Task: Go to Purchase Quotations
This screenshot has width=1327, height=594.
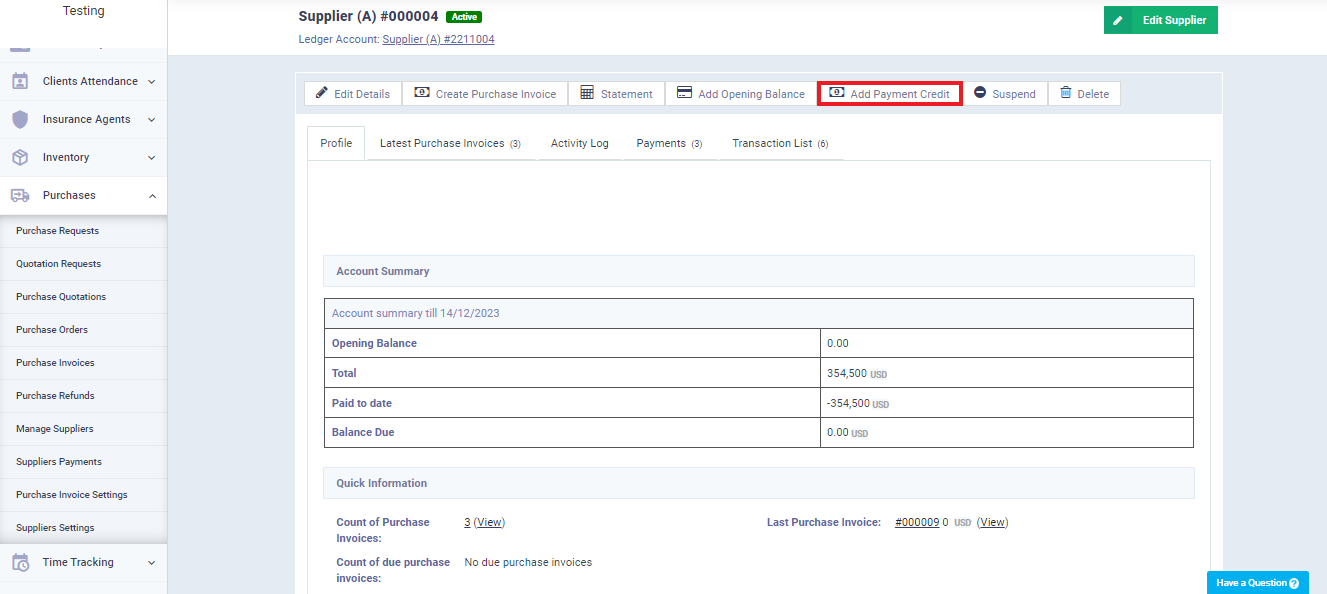Action: [x=84, y=297]
